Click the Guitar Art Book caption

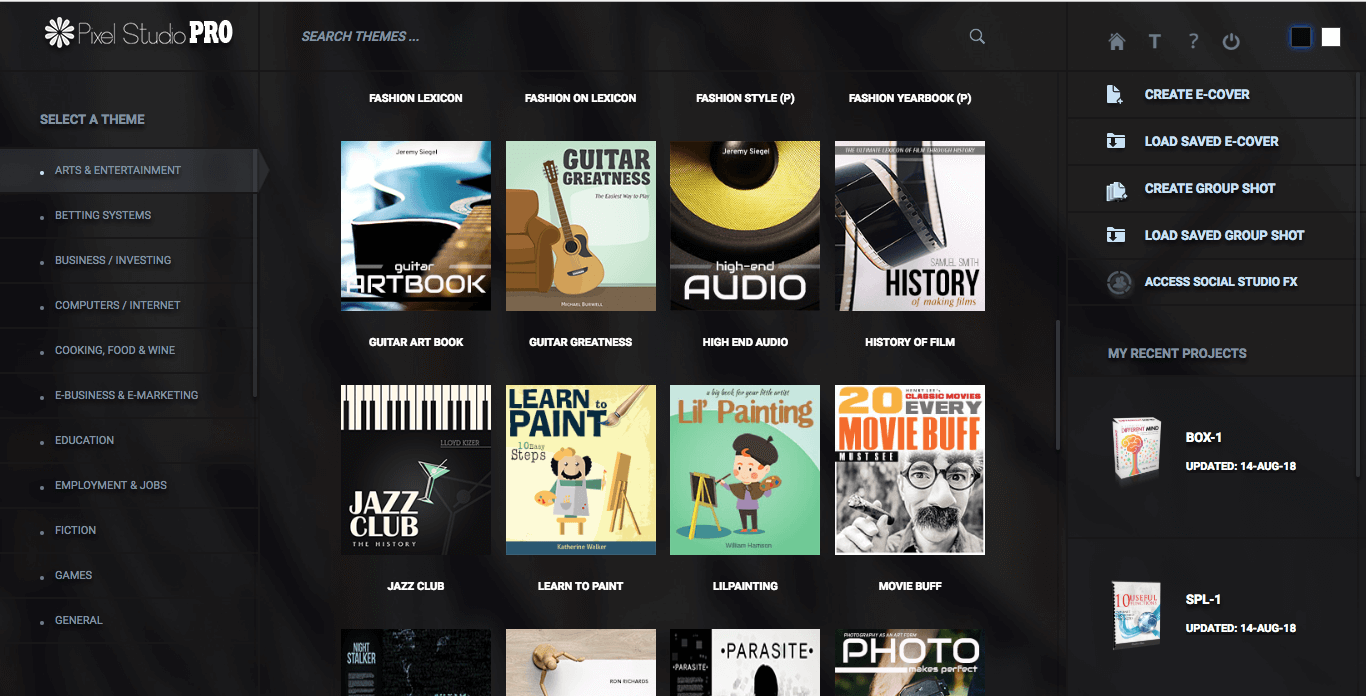416,342
